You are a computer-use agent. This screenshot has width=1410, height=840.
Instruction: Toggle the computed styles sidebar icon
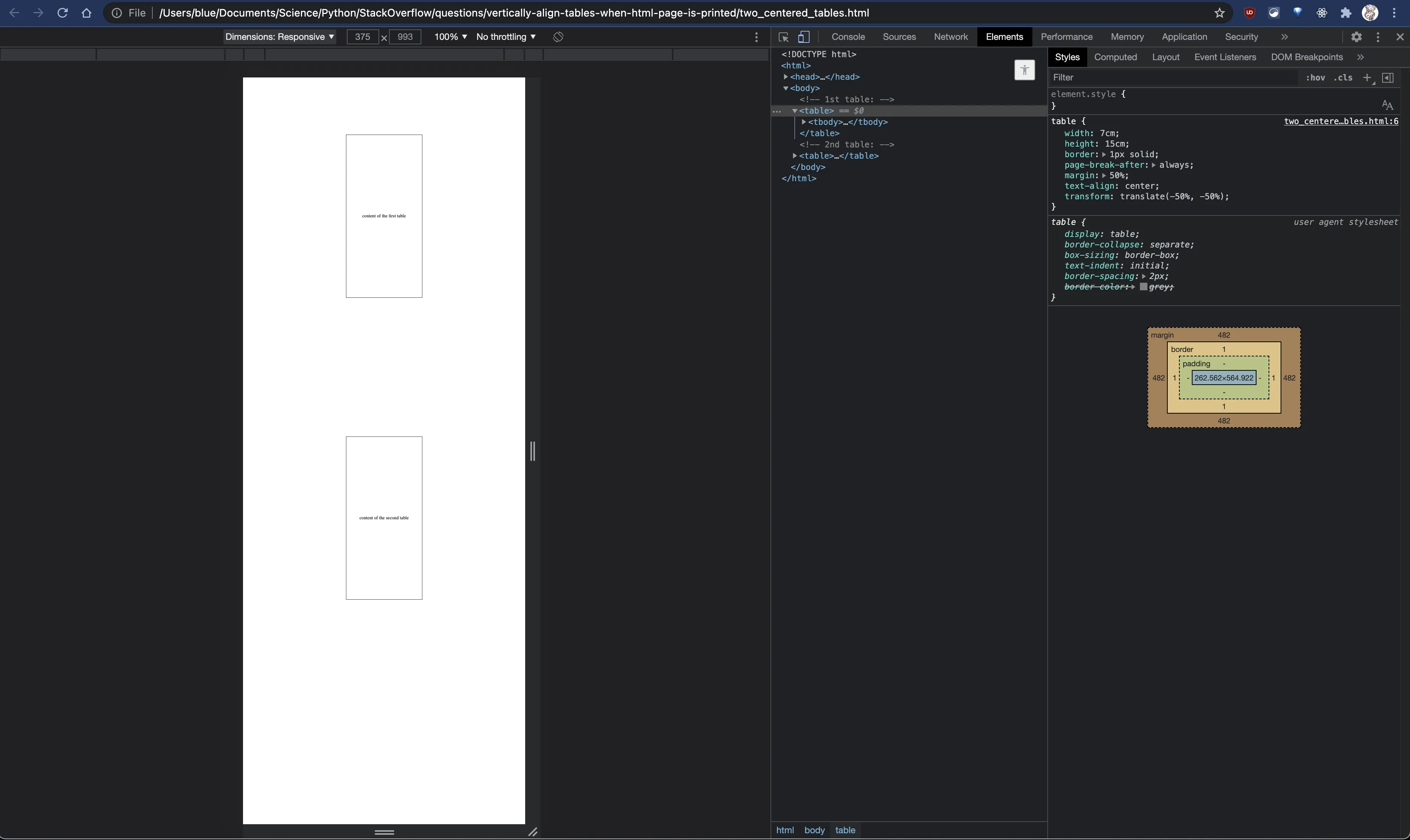click(1388, 77)
